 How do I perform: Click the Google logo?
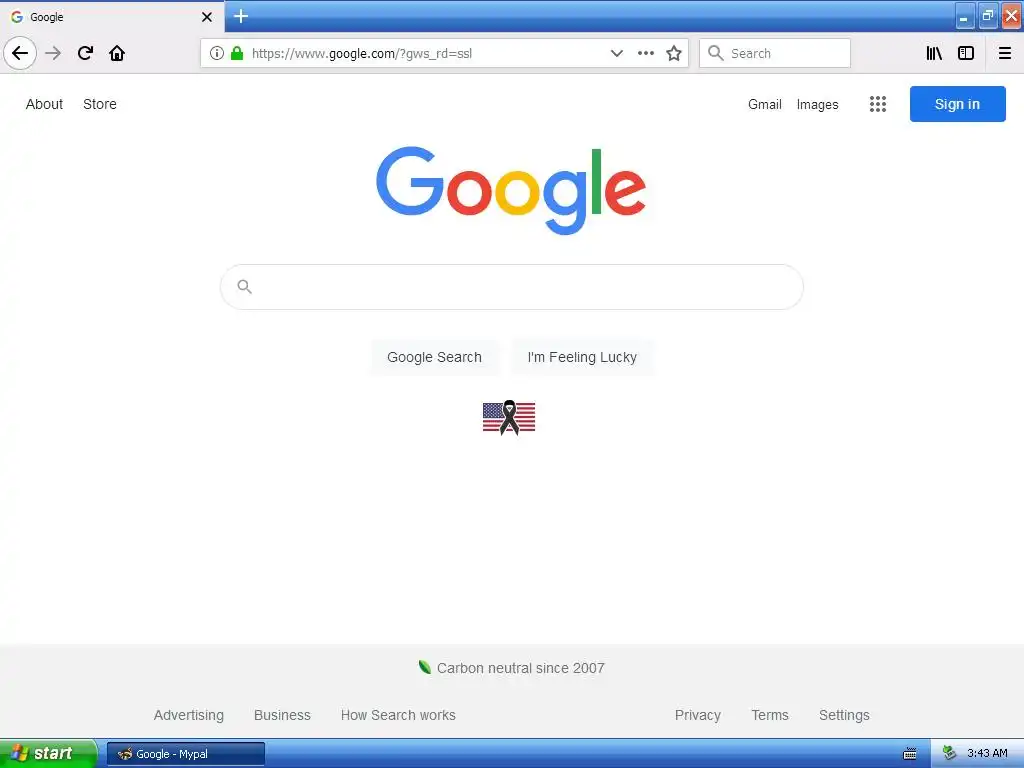coord(511,190)
